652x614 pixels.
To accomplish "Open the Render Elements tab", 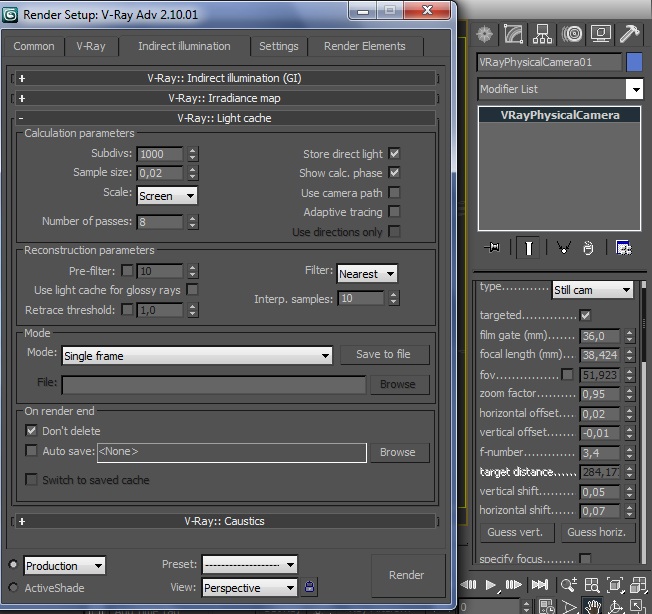I will coord(365,46).
